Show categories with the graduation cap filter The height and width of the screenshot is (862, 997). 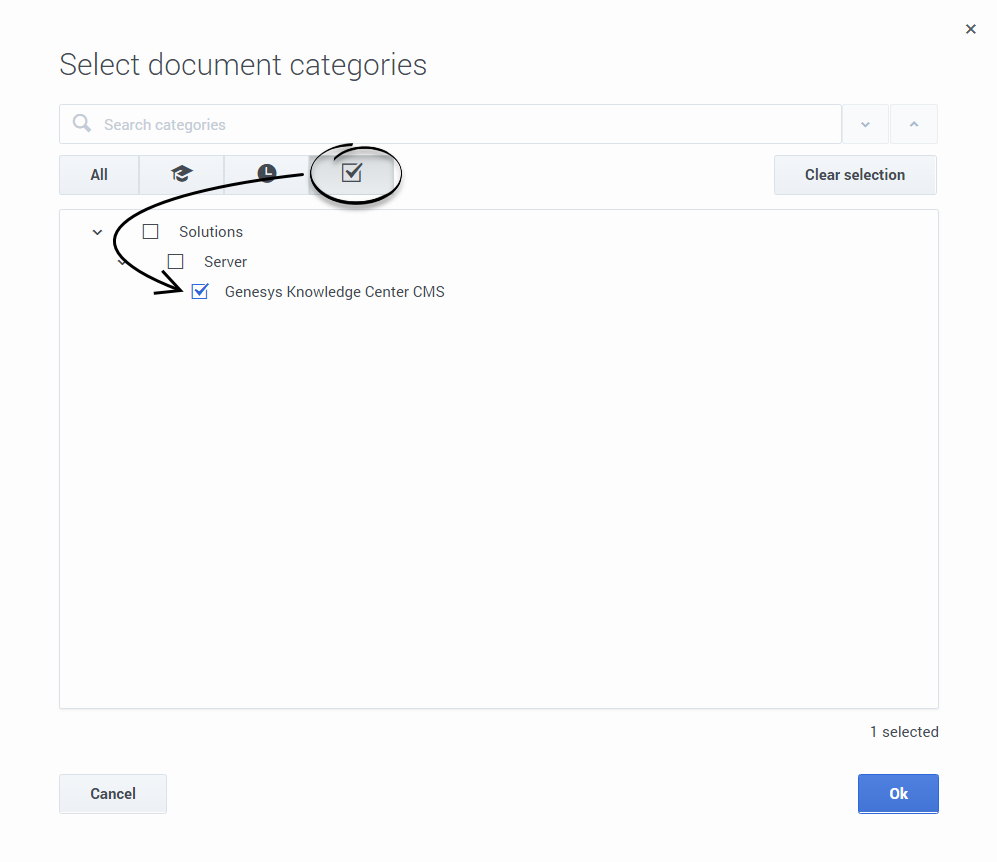(x=181, y=174)
